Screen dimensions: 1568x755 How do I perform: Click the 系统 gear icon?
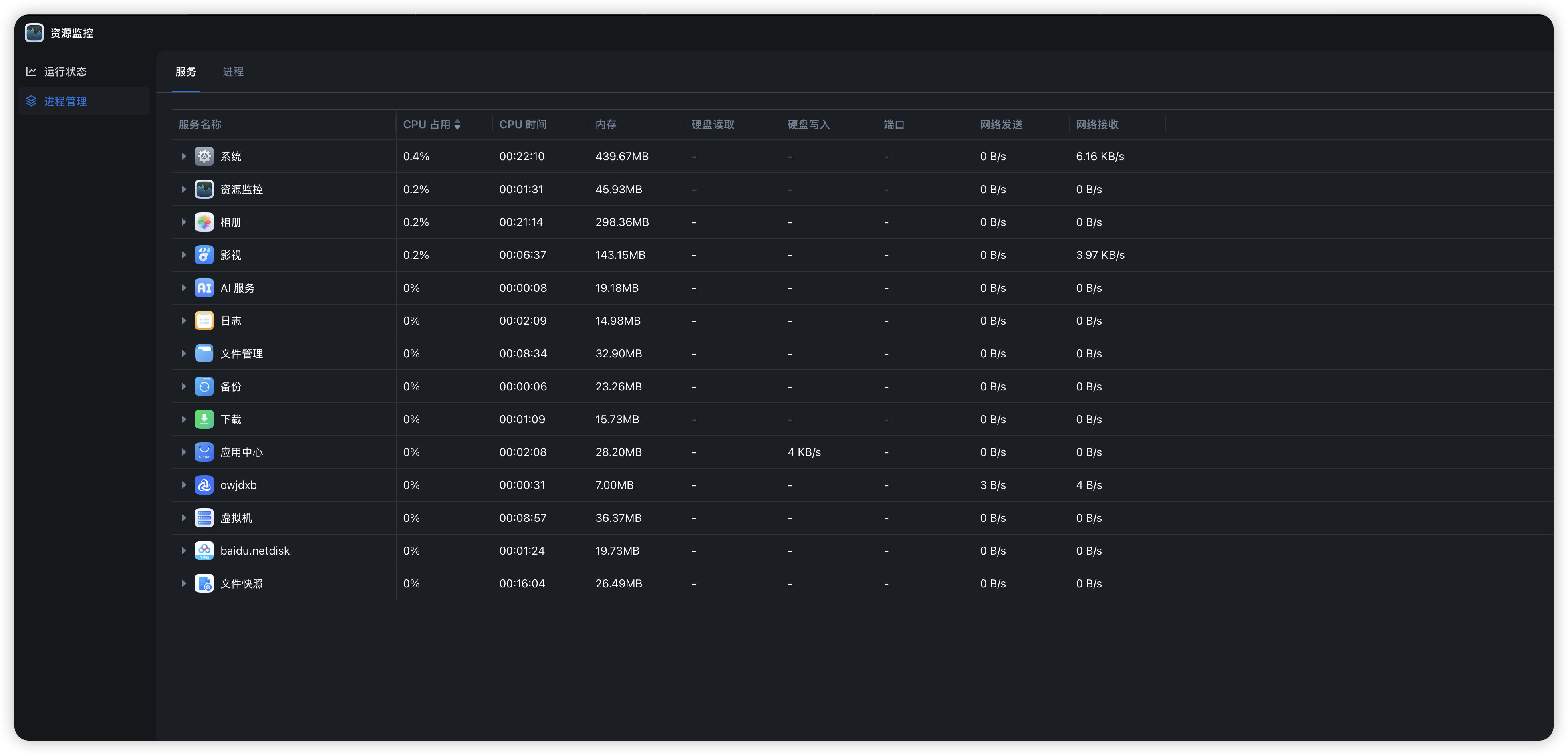[204, 156]
